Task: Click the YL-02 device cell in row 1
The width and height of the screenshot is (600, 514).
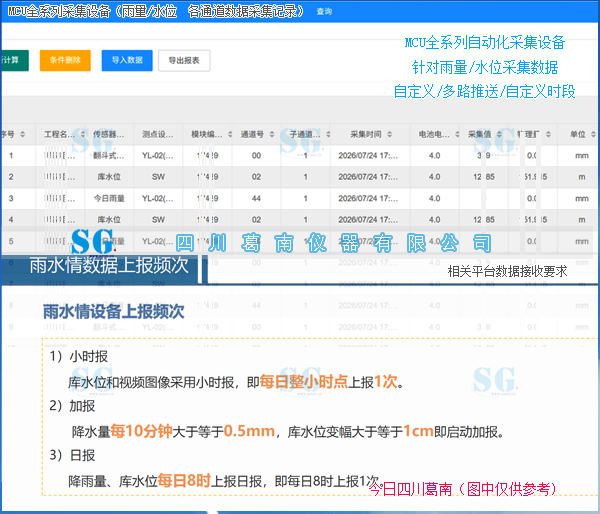Action: (x=158, y=155)
